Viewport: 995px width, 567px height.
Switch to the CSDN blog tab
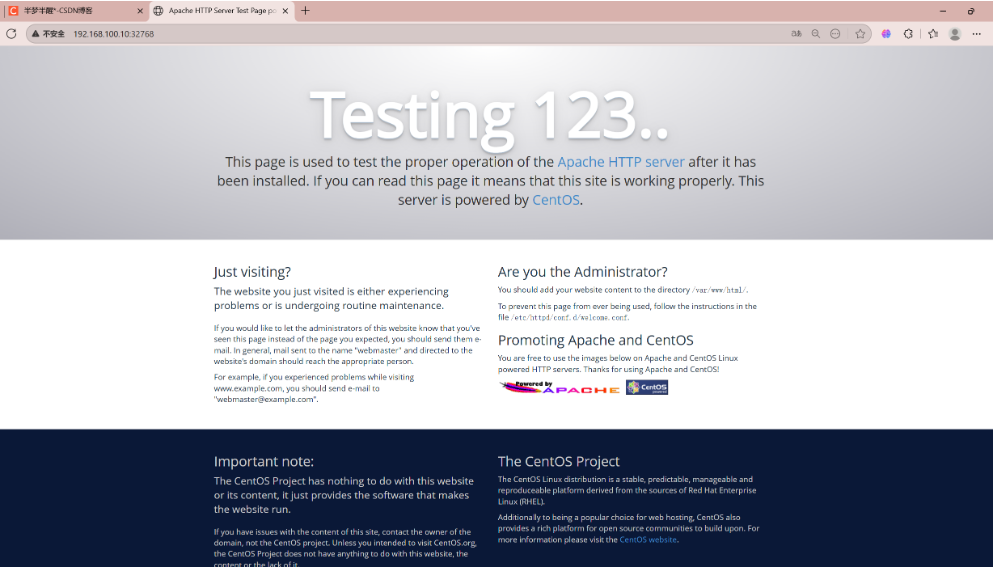75,11
